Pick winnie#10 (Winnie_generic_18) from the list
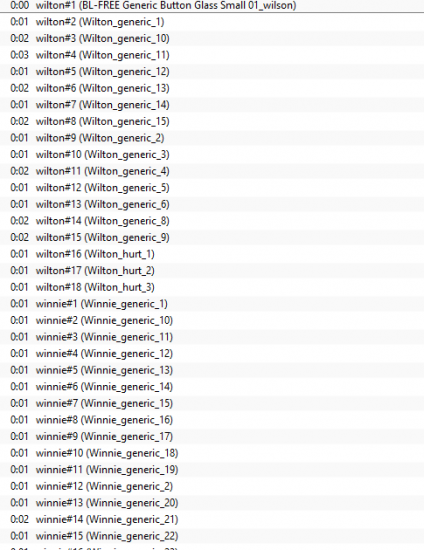This screenshot has width=424, height=550. pos(212,453)
